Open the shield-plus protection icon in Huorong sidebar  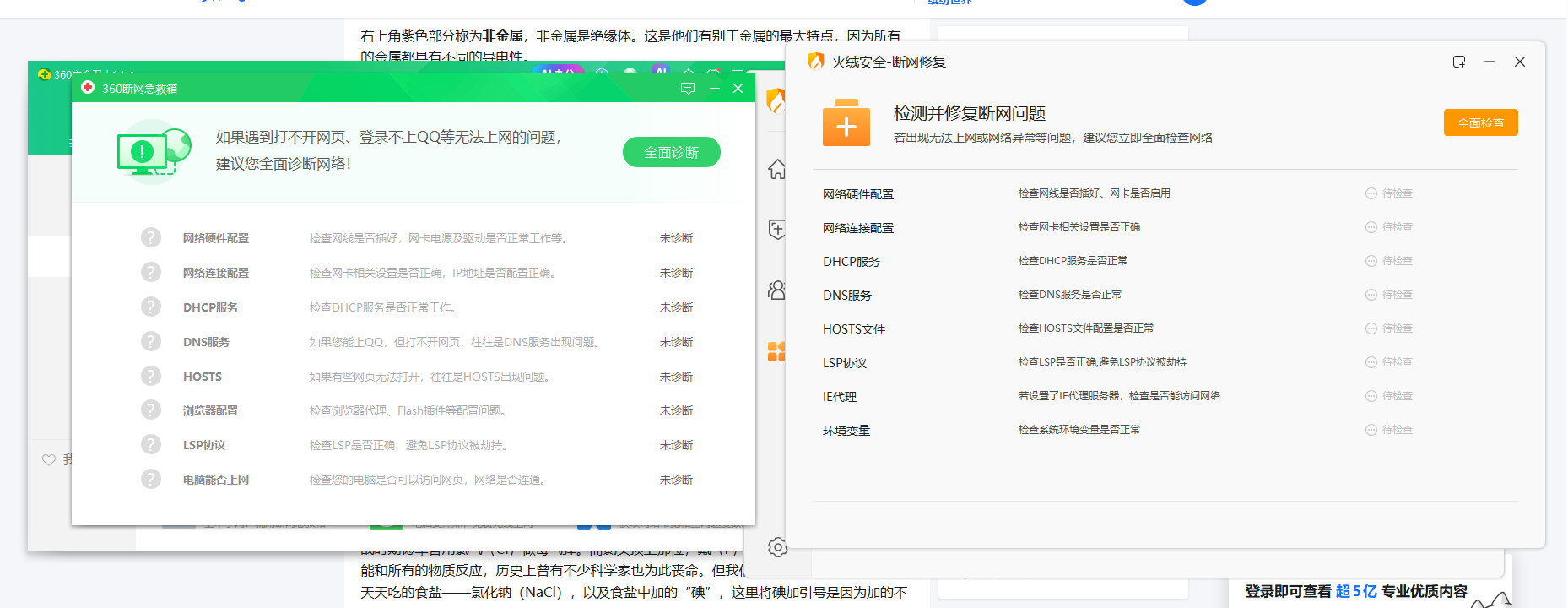(777, 230)
